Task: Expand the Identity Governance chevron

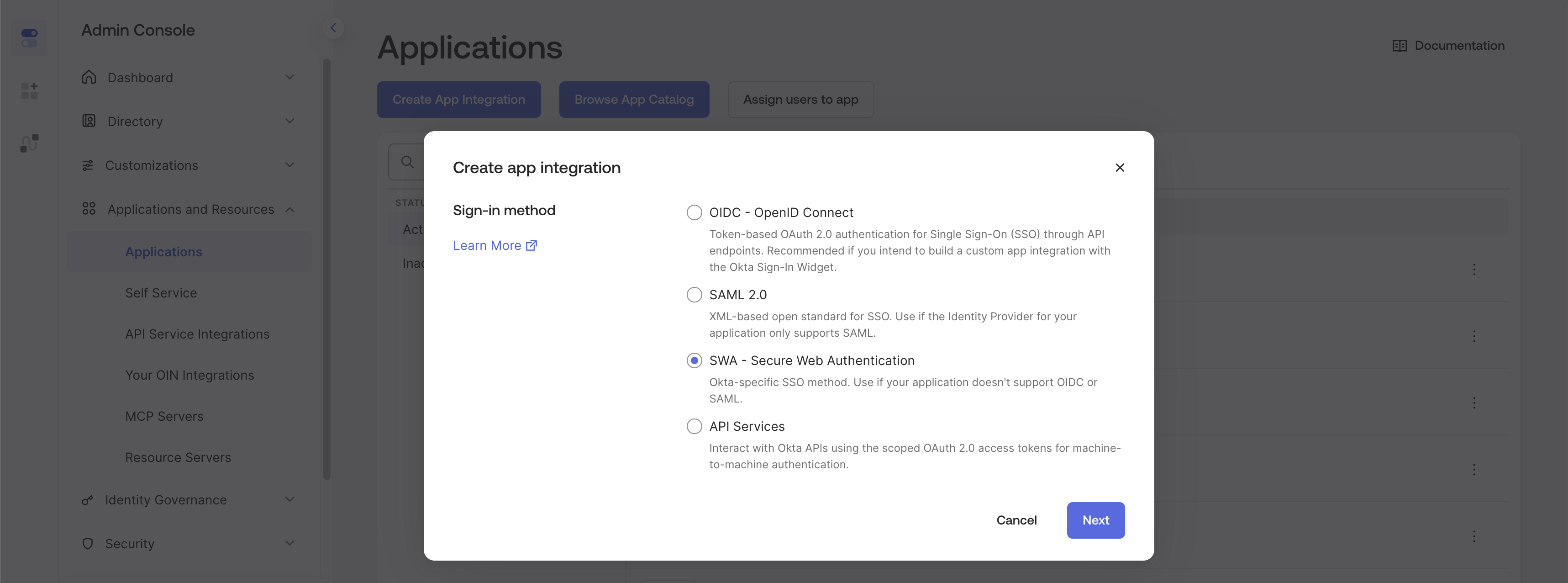Action: point(290,499)
